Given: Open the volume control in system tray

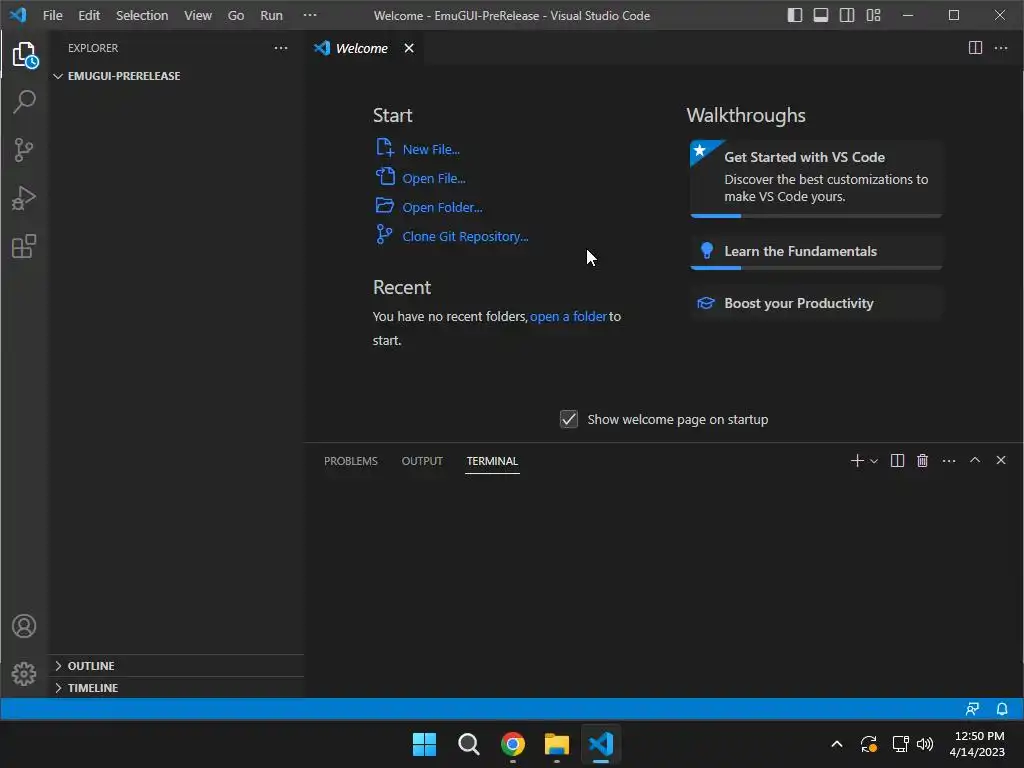Looking at the screenshot, I should click(x=925, y=744).
